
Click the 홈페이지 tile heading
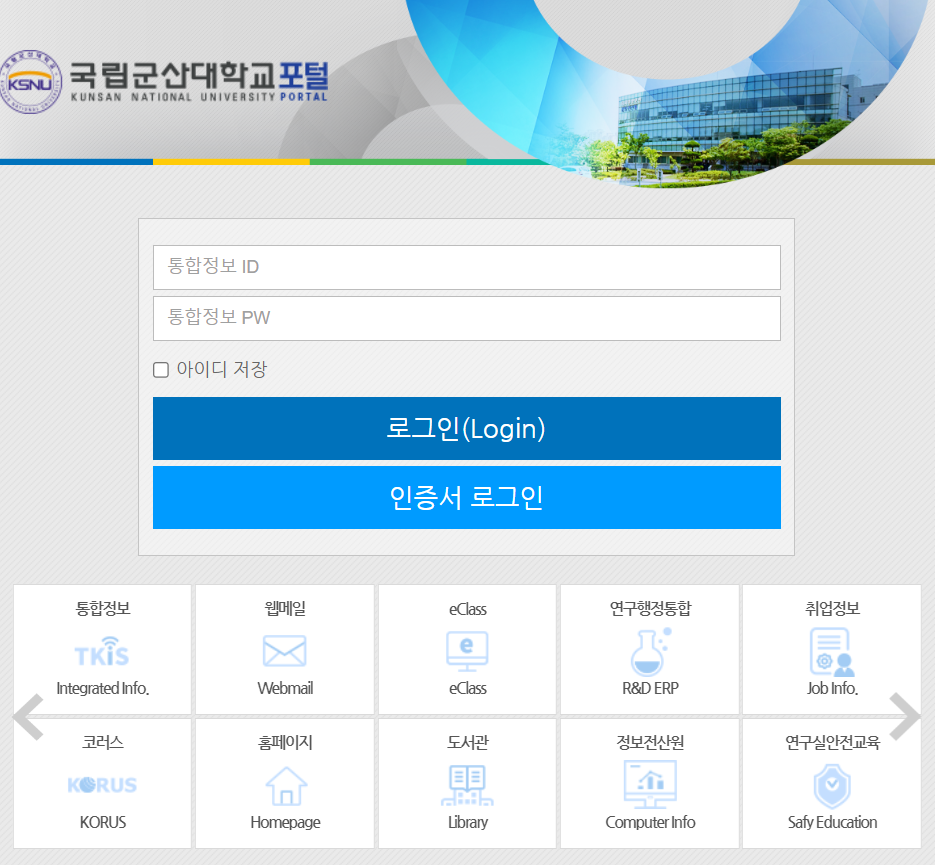(x=285, y=743)
